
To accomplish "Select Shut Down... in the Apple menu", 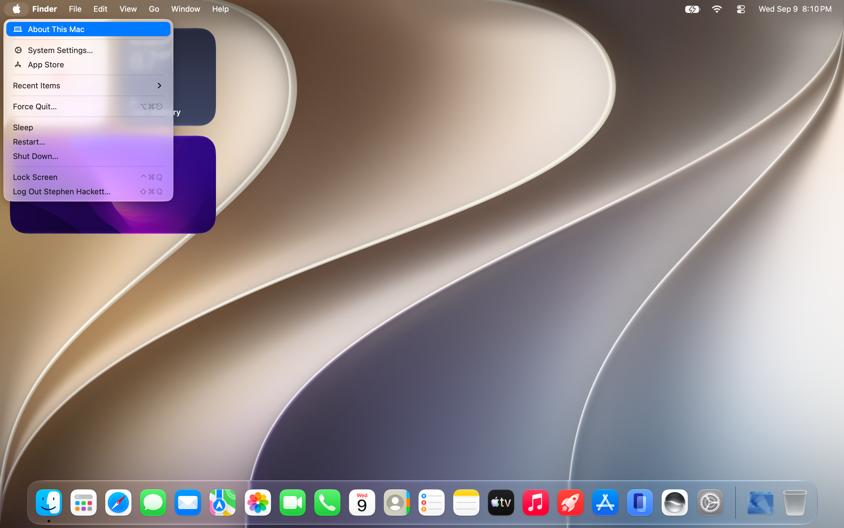I will [x=88, y=157].
